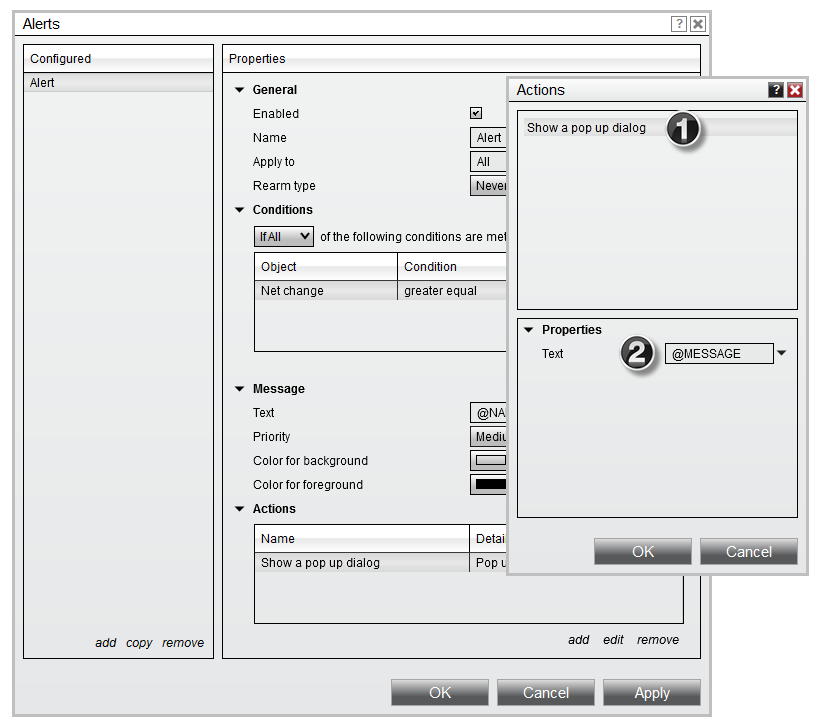
Task: Click the help icon in Alerts window
Action: tap(679, 24)
